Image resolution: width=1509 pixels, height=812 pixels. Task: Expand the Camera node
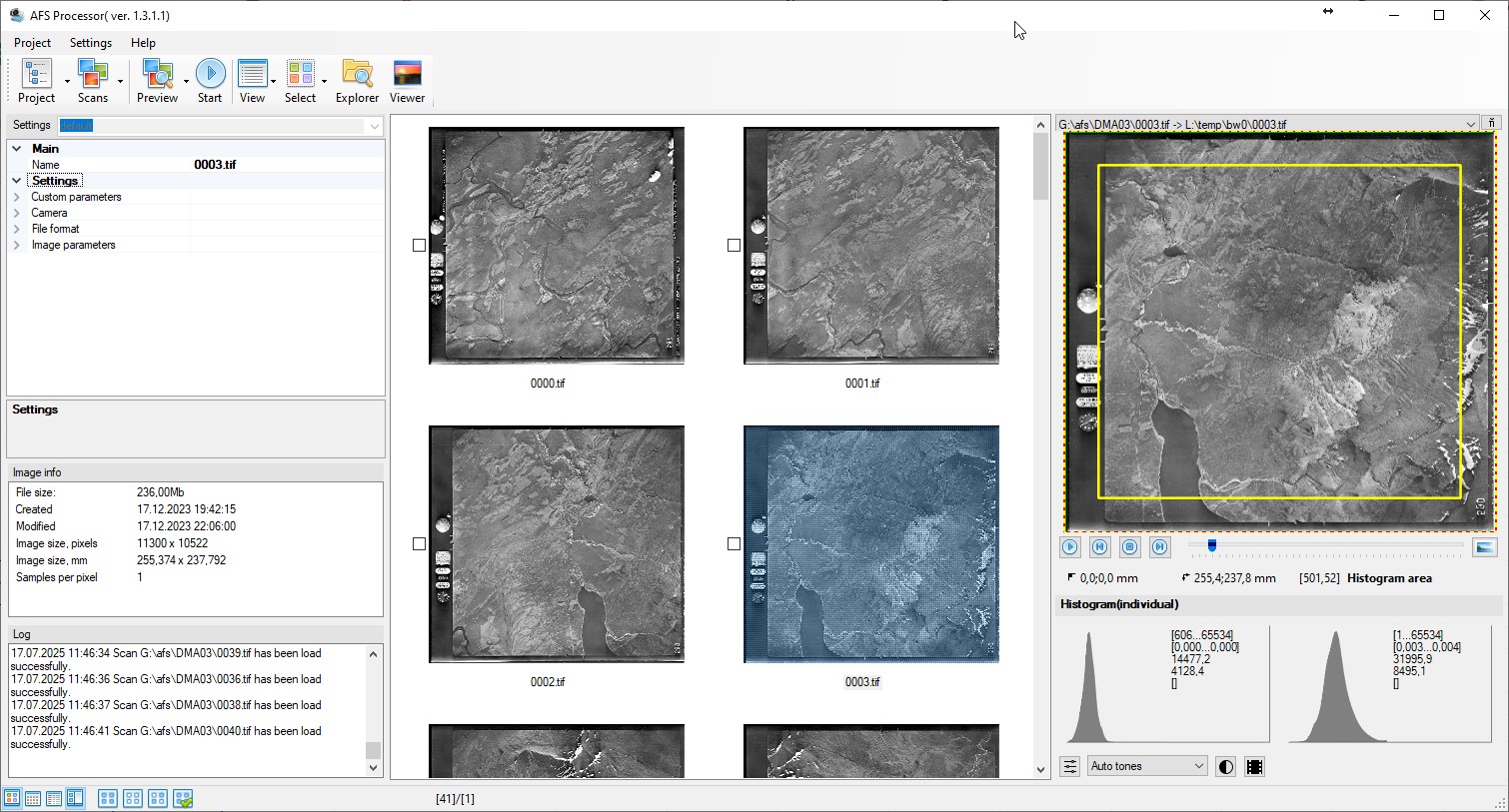(x=17, y=213)
